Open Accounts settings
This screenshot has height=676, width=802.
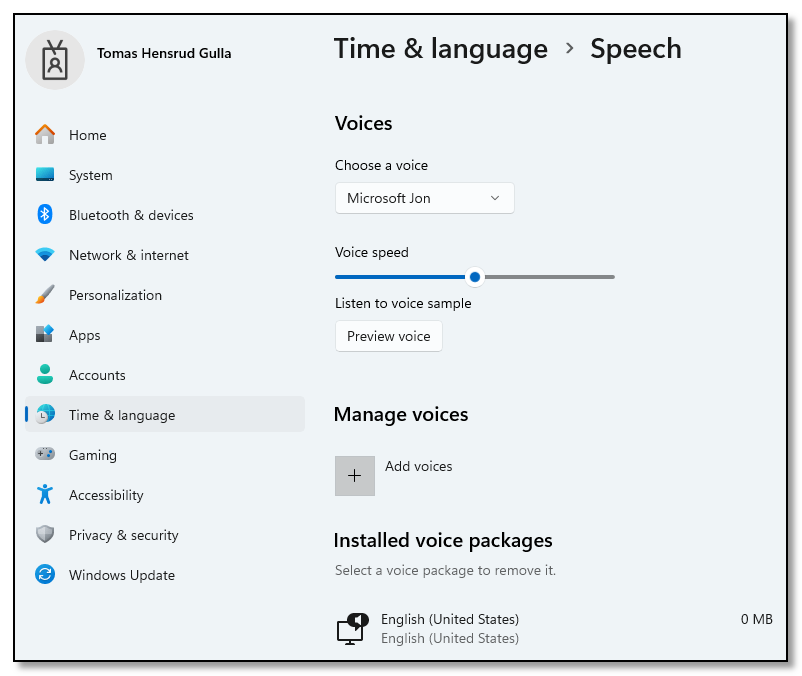point(46,375)
